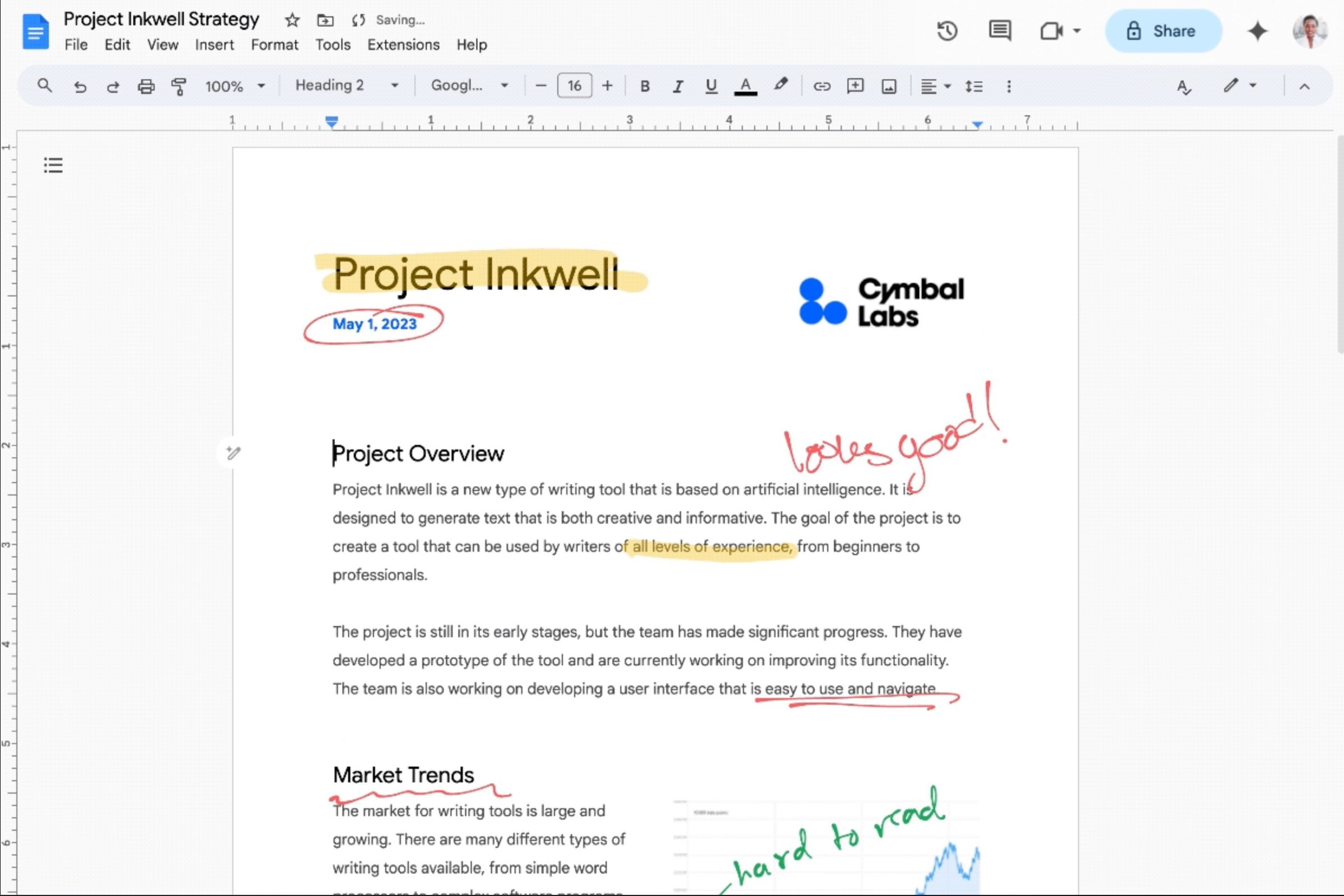Toggle the document outline panel
The width and height of the screenshot is (1344, 896).
(x=53, y=165)
